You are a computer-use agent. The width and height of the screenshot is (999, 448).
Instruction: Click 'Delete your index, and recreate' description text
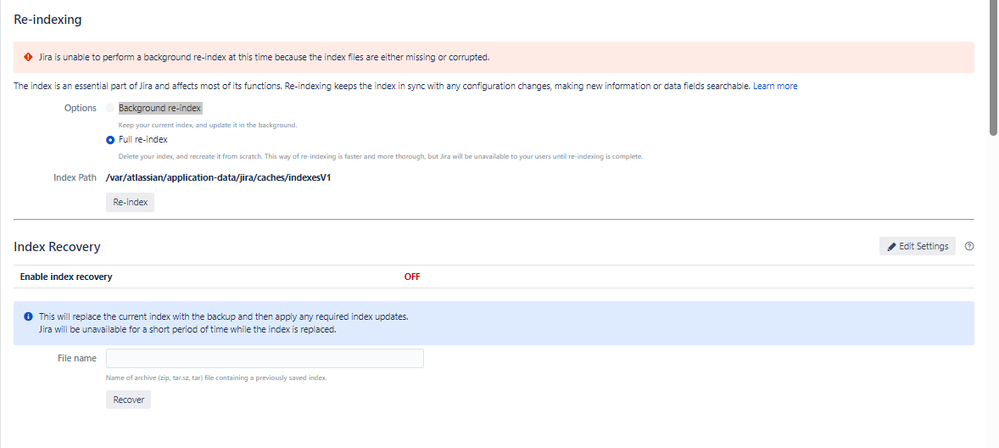click(380, 156)
